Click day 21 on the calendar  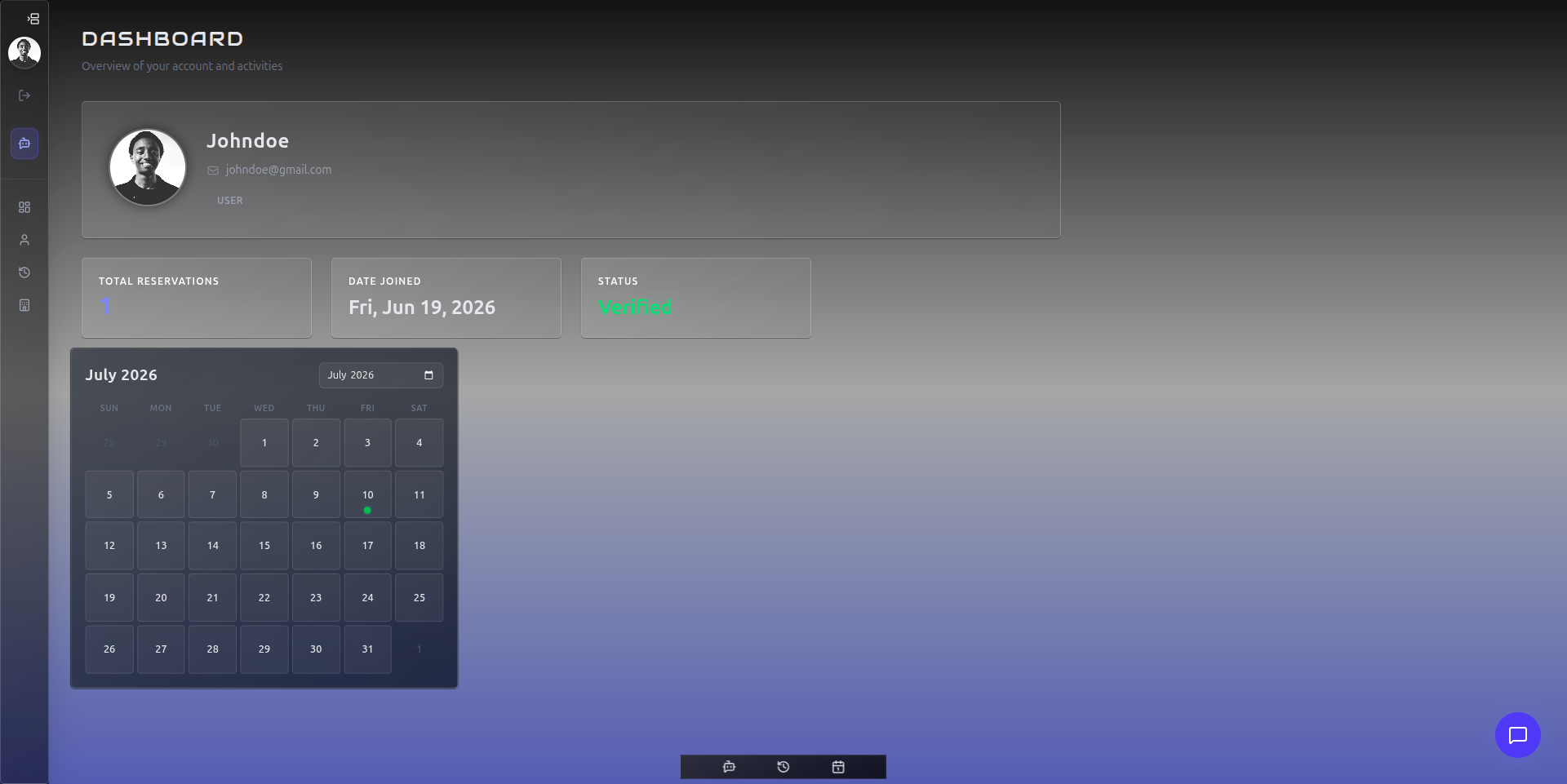pos(212,598)
